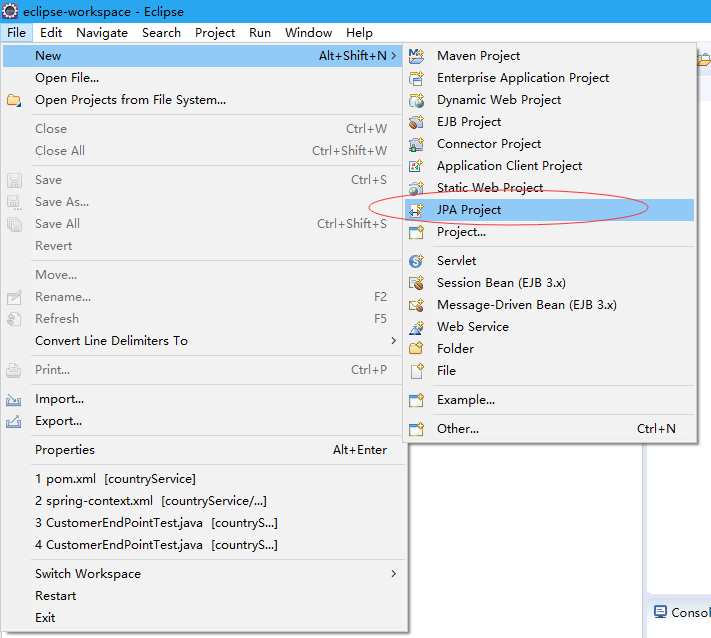Screen dimensions: 711x638
Task: Open the Search menu
Action: click(161, 33)
